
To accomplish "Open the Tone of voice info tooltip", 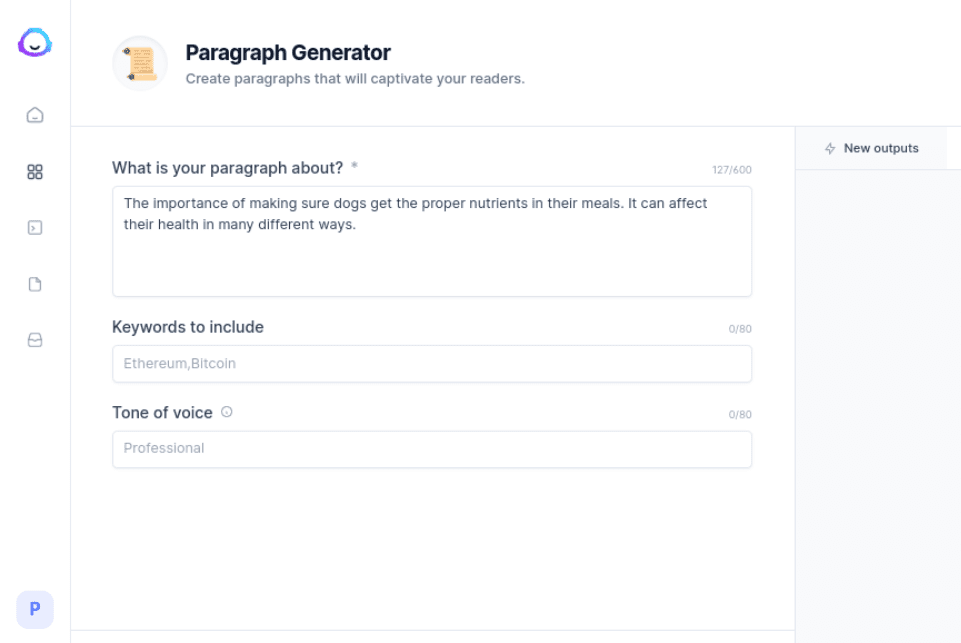I will coord(225,411).
